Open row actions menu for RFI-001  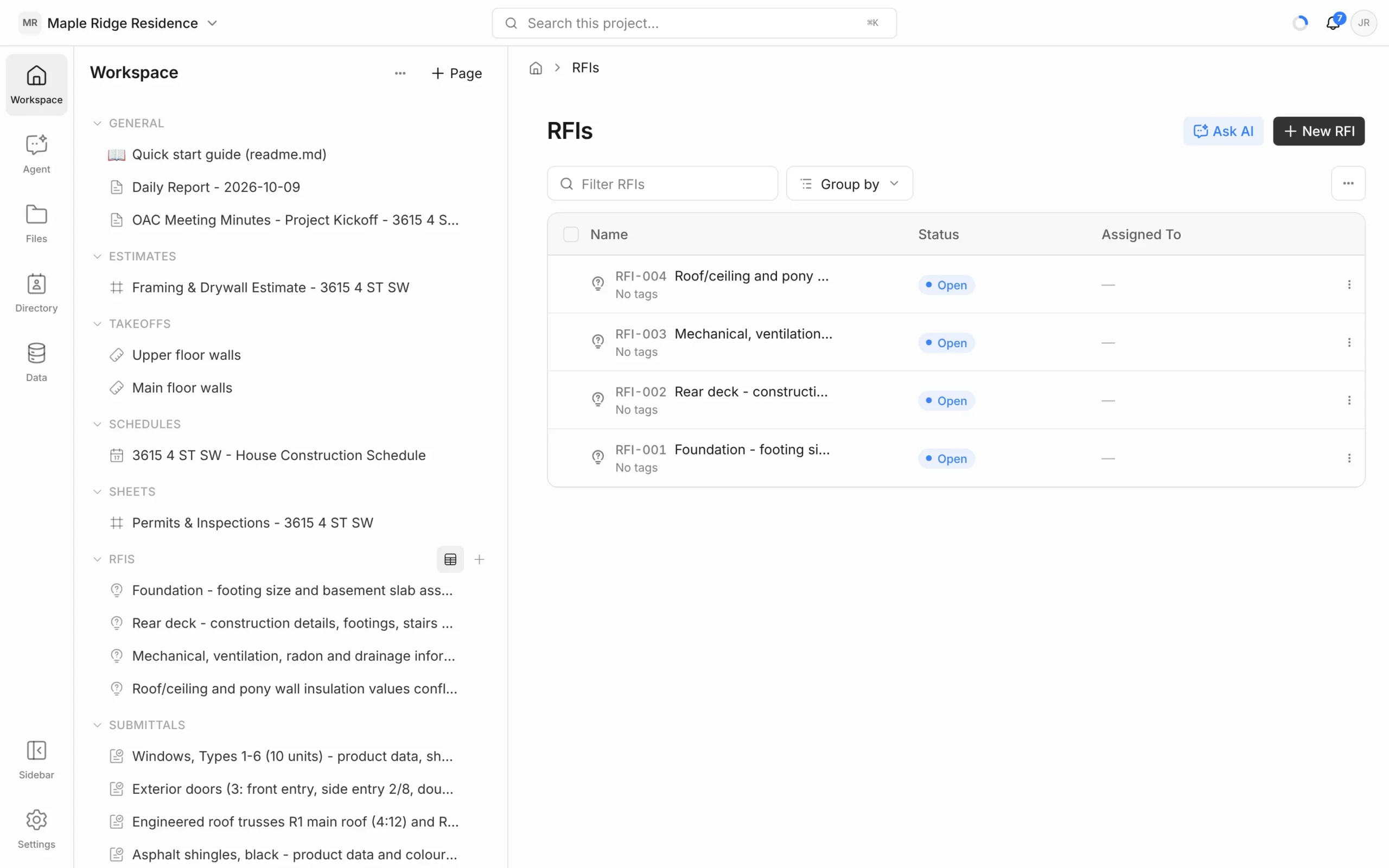pyautogui.click(x=1349, y=459)
